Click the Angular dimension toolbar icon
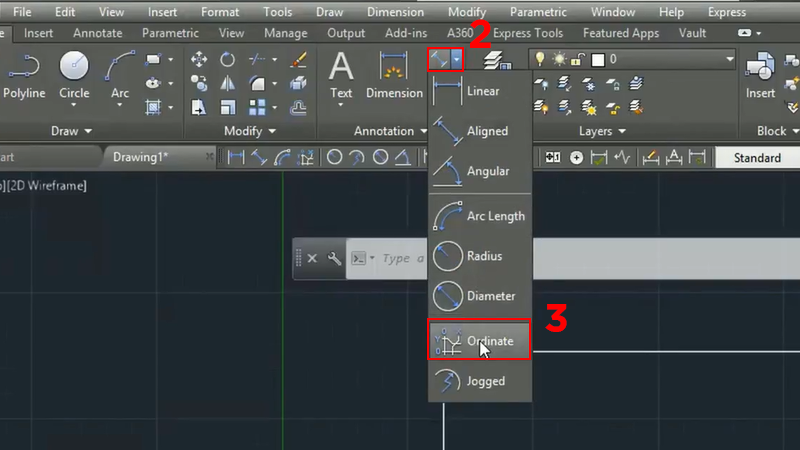Viewport: 800px width, 450px height. (403, 158)
